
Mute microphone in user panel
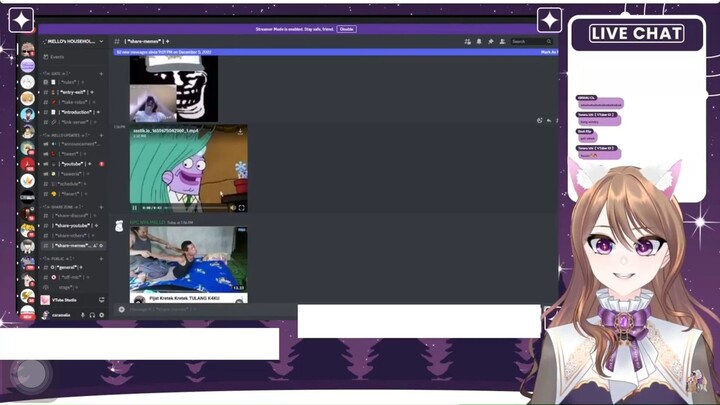[x=83, y=315]
